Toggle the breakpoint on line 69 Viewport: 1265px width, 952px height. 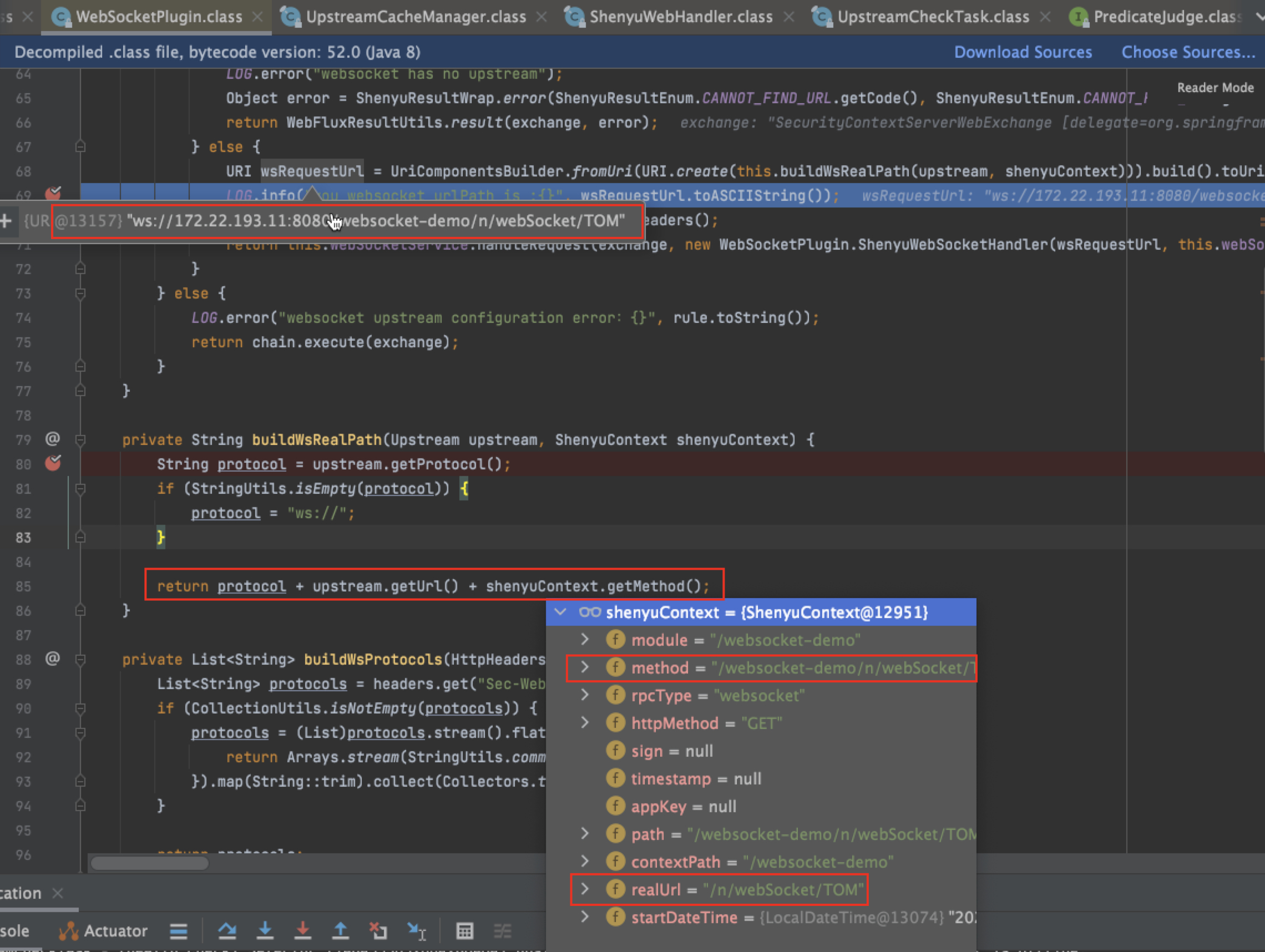[53, 193]
